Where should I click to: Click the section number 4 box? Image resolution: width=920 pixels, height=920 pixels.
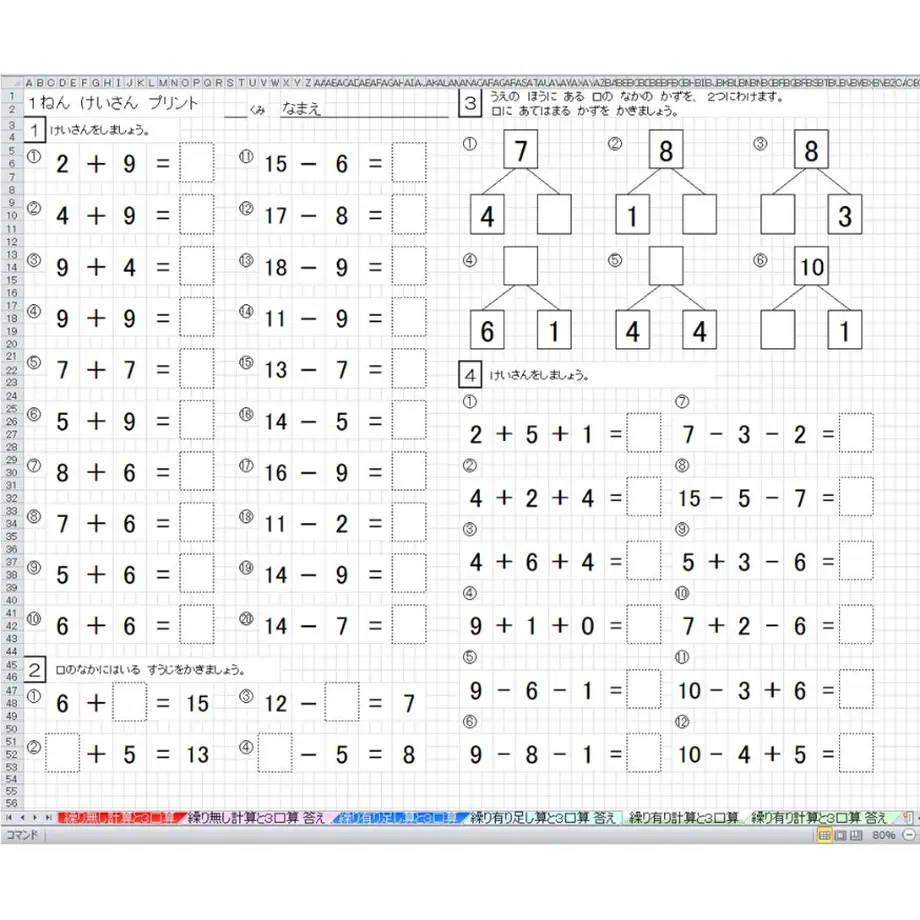coord(470,375)
